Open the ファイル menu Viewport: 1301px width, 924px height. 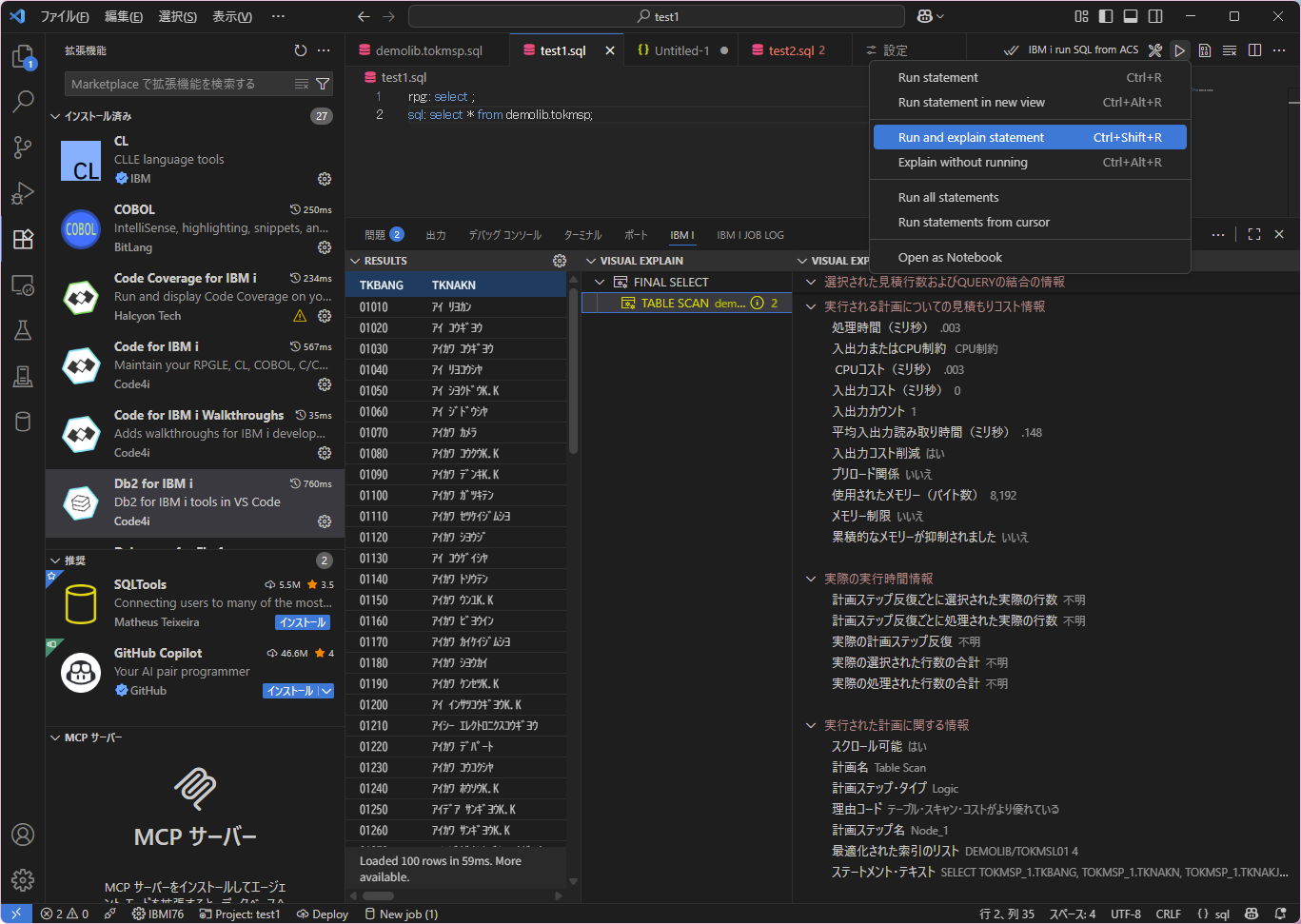65,16
